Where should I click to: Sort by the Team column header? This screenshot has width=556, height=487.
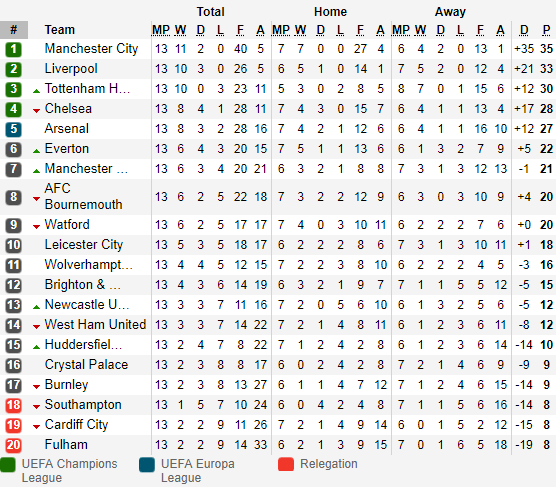60,30
